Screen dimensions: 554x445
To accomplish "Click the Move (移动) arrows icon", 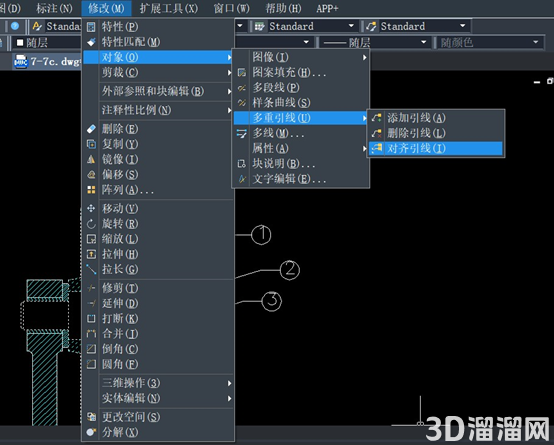I will point(91,209).
